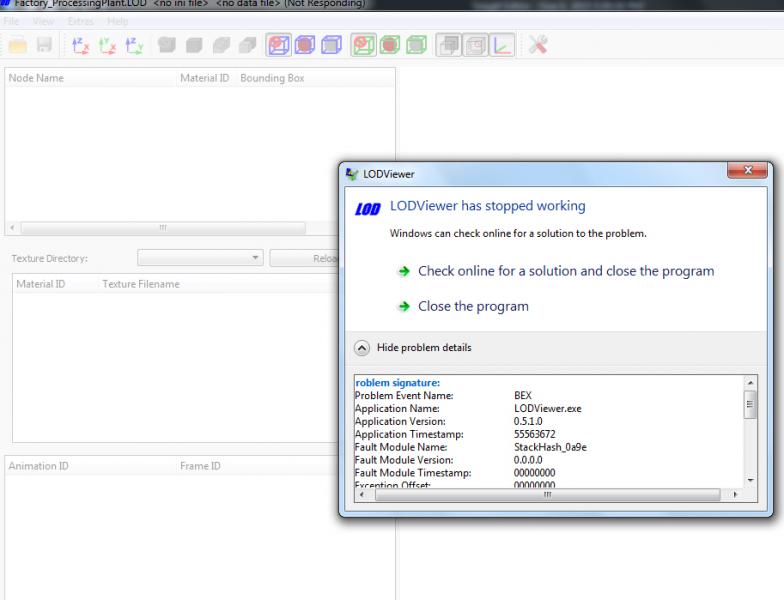Click problem details scroll down arrow
The width and height of the screenshot is (784, 600).
click(x=750, y=480)
